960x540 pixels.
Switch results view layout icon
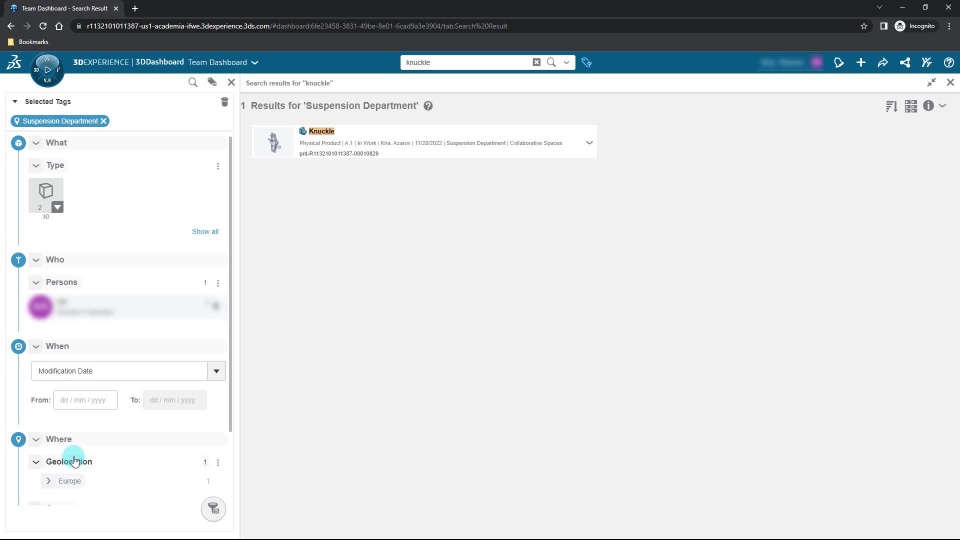pos(911,106)
